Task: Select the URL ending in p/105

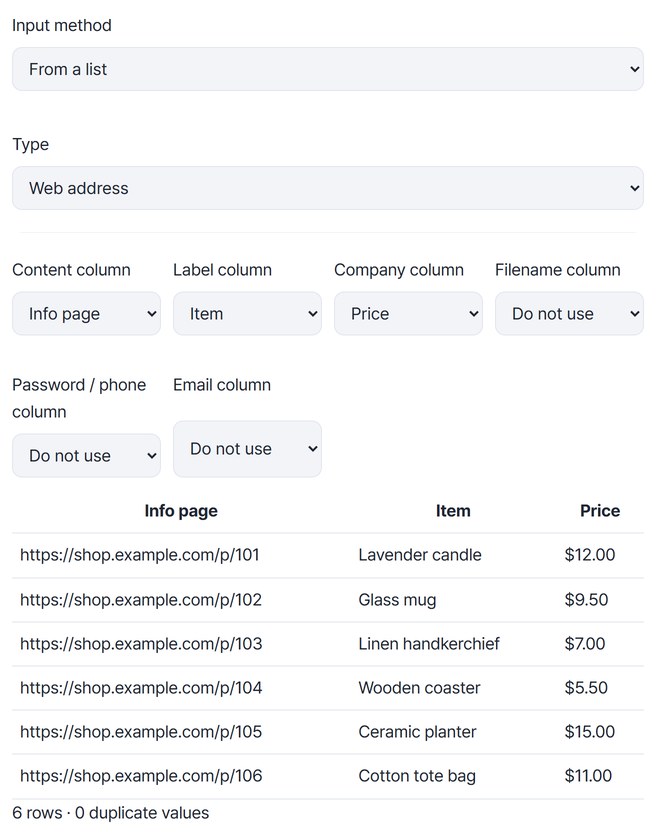Action: pos(141,732)
